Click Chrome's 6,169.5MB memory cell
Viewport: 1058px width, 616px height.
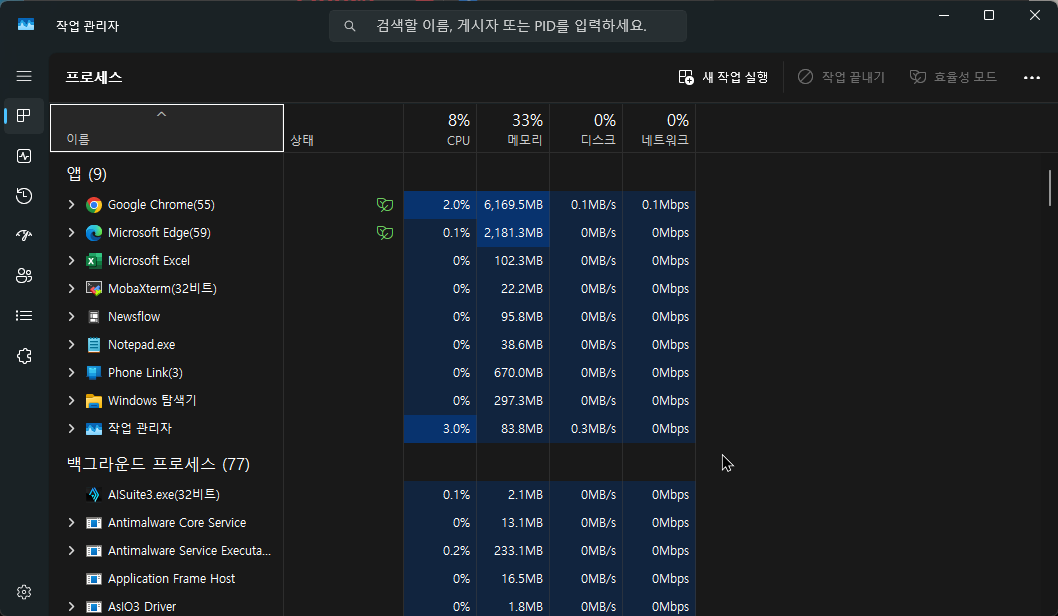pos(513,204)
